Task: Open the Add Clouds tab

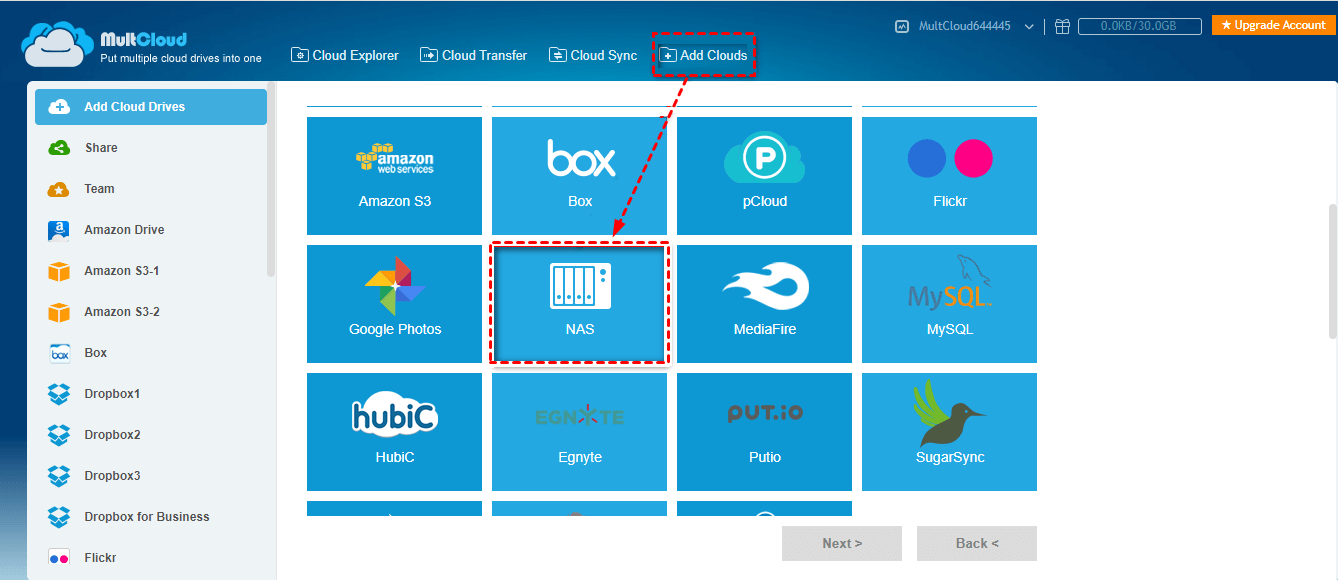Action: (703, 55)
